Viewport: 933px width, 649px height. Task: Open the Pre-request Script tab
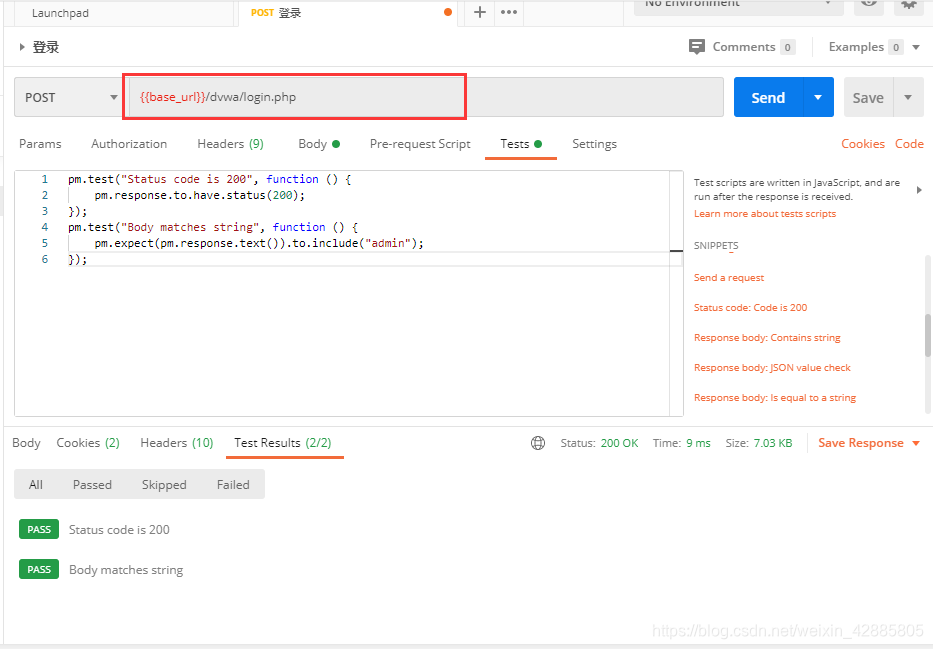pyautogui.click(x=420, y=144)
